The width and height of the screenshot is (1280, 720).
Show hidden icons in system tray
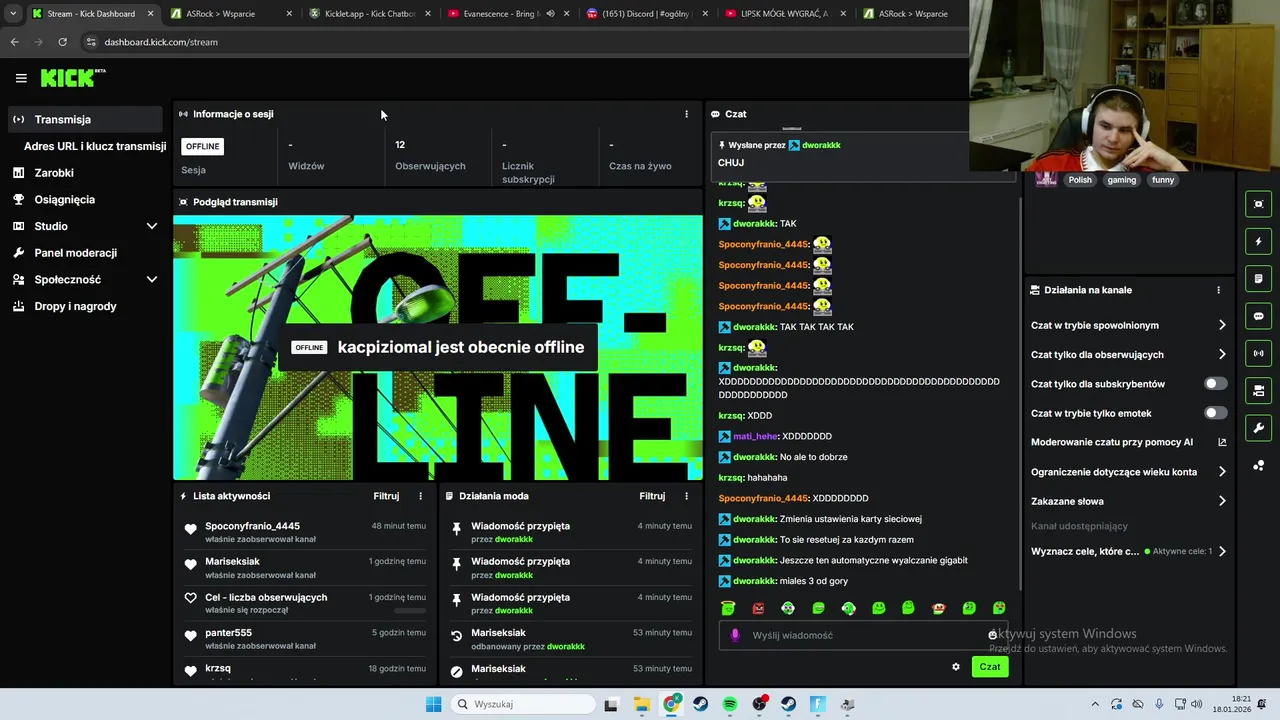[x=1095, y=704]
